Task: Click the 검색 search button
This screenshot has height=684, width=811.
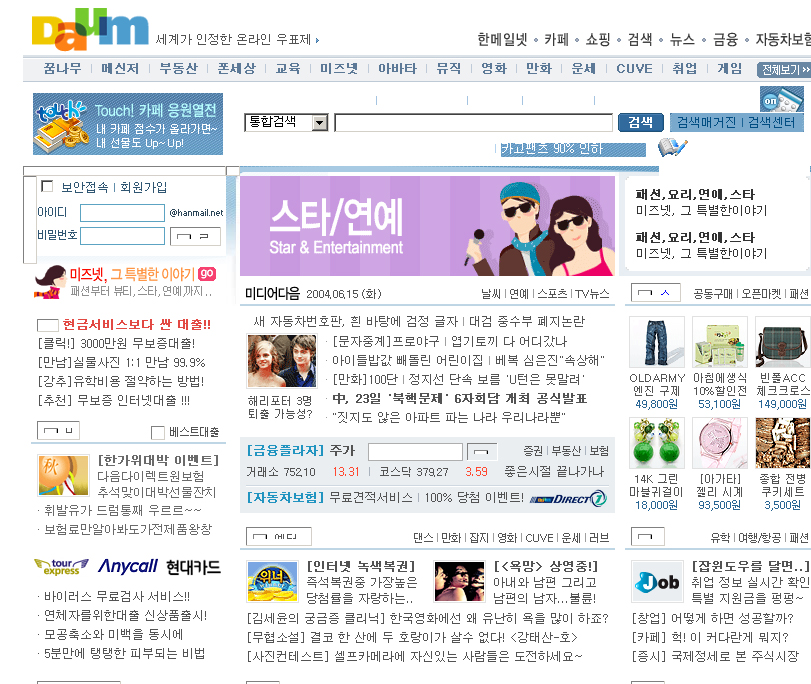Action: click(641, 122)
